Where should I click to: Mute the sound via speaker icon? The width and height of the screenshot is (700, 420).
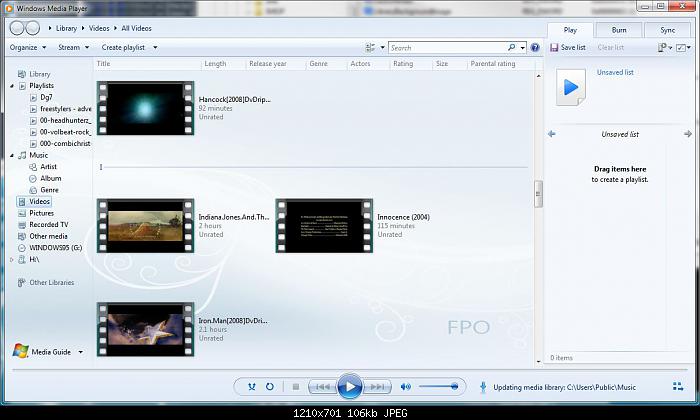click(405, 387)
